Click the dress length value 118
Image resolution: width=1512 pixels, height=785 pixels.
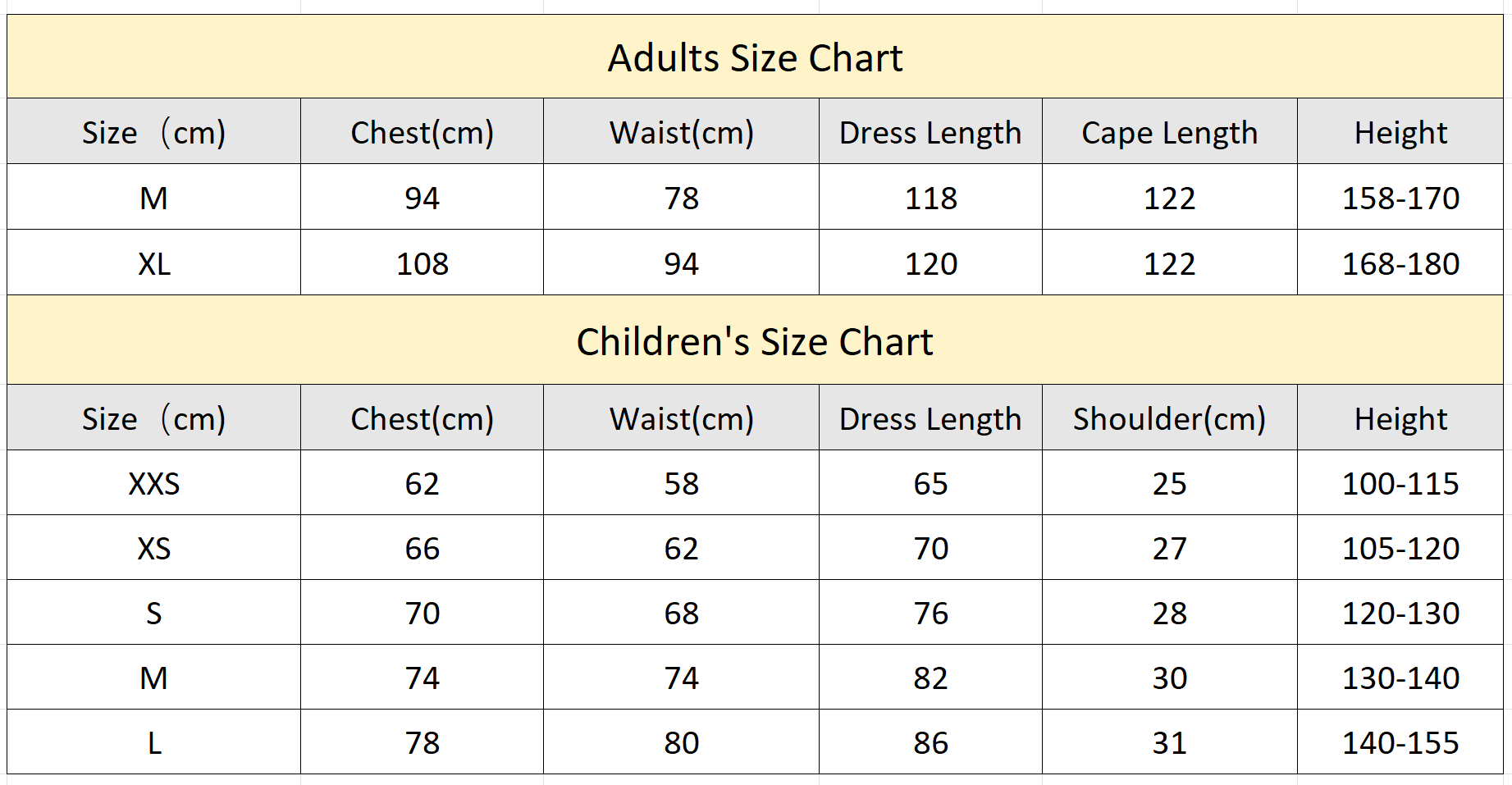[x=930, y=197]
